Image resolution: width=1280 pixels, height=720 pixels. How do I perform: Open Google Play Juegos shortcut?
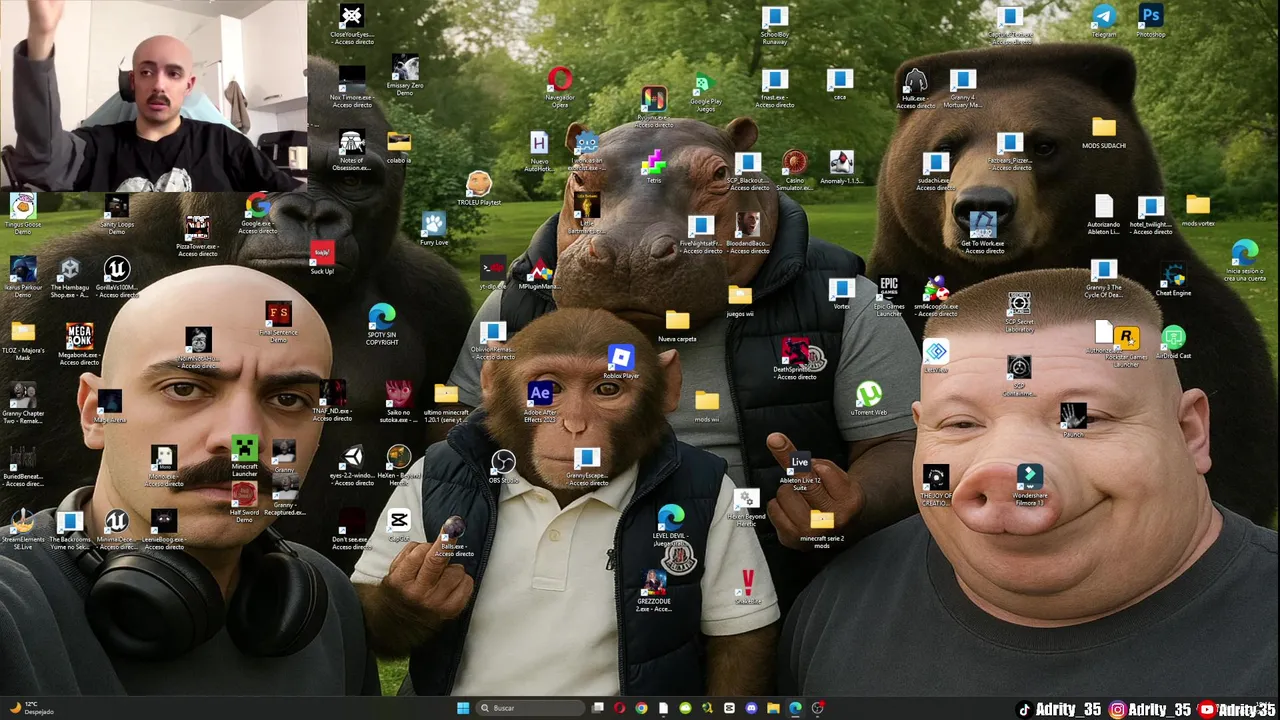click(x=703, y=92)
